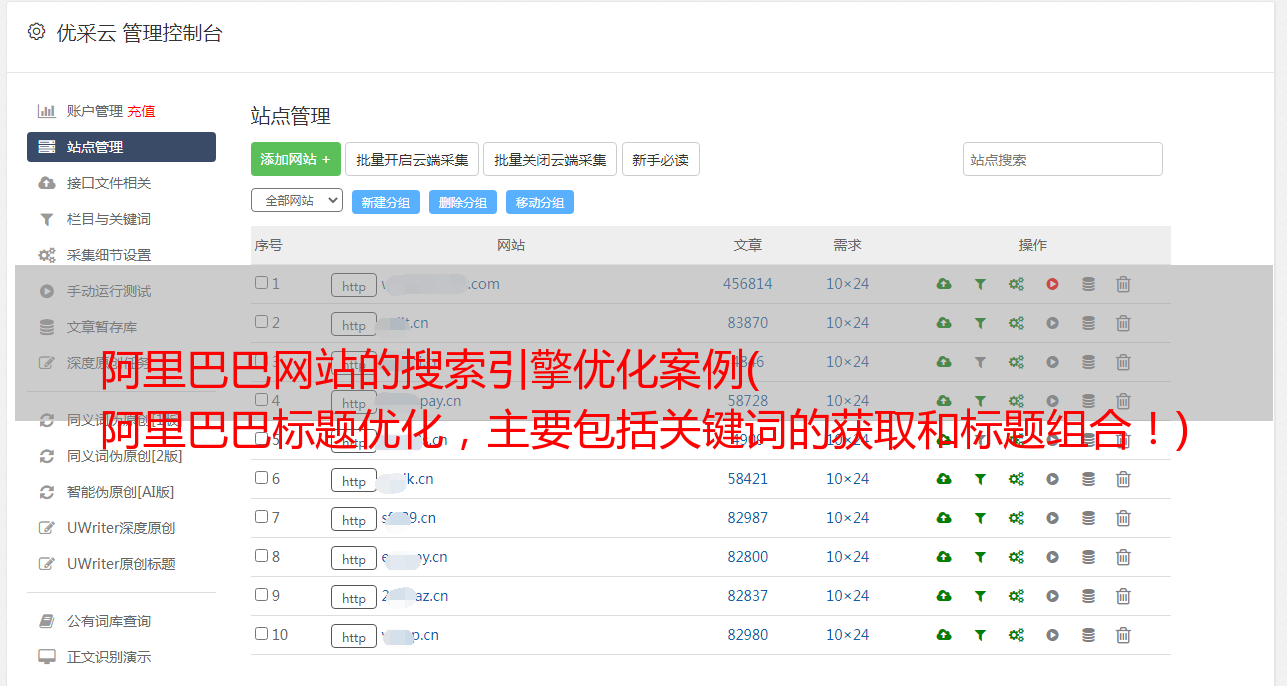
Task: Click the trash icon in row 9
Action: point(1123,596)
